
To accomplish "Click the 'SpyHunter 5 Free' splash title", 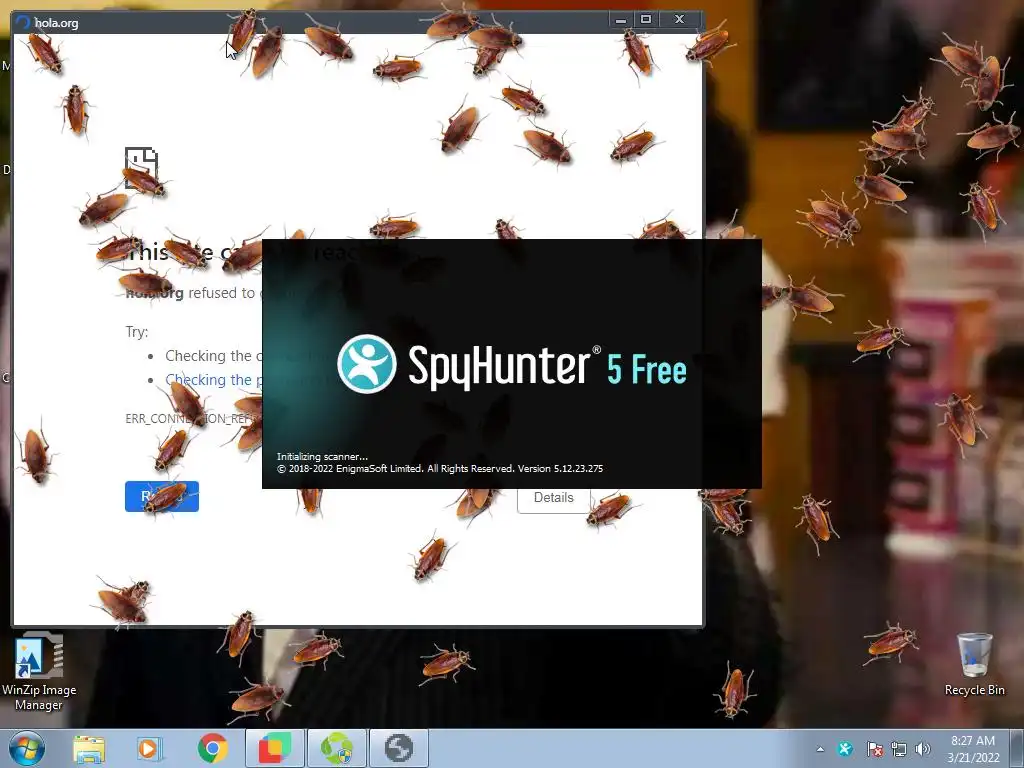I will 547,367.
